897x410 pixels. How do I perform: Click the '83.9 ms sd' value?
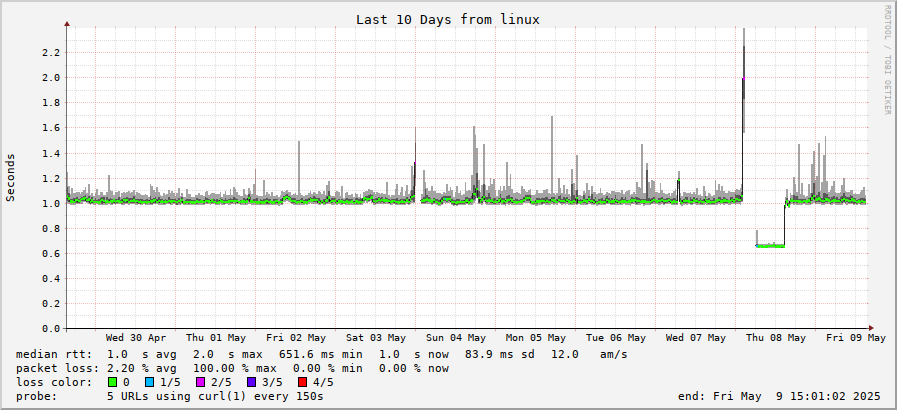click(500, 355)
